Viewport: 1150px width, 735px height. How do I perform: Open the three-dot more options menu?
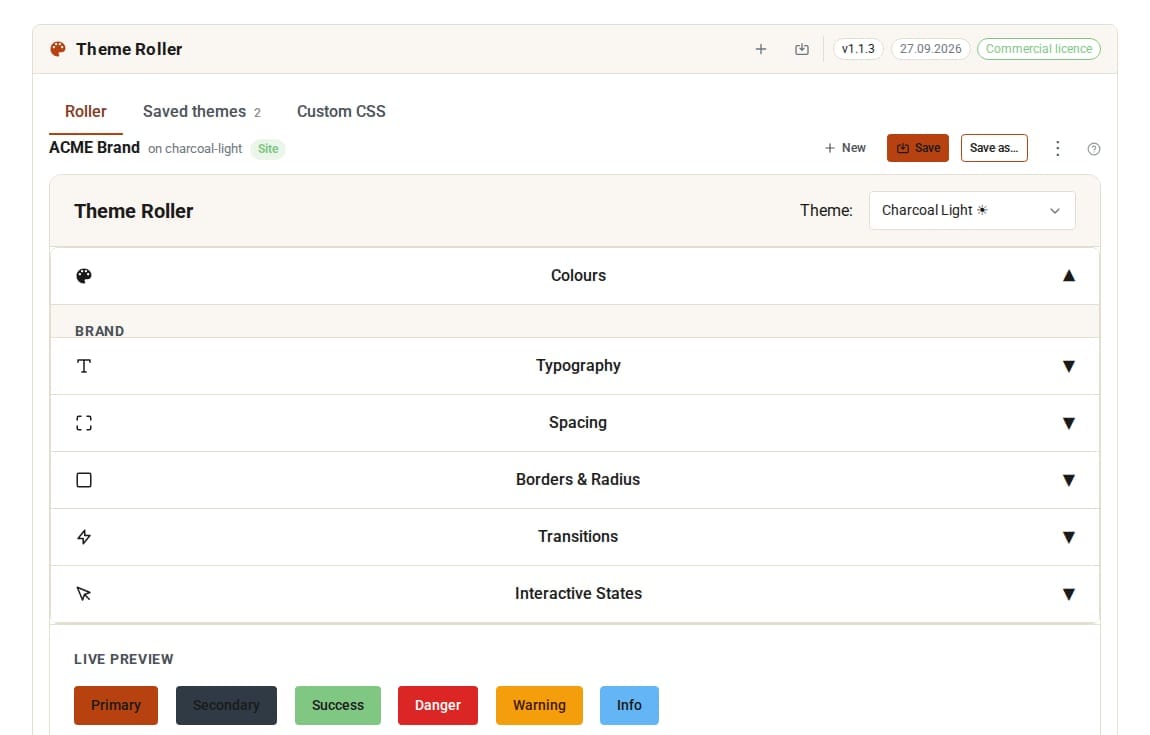[1057, 148]
